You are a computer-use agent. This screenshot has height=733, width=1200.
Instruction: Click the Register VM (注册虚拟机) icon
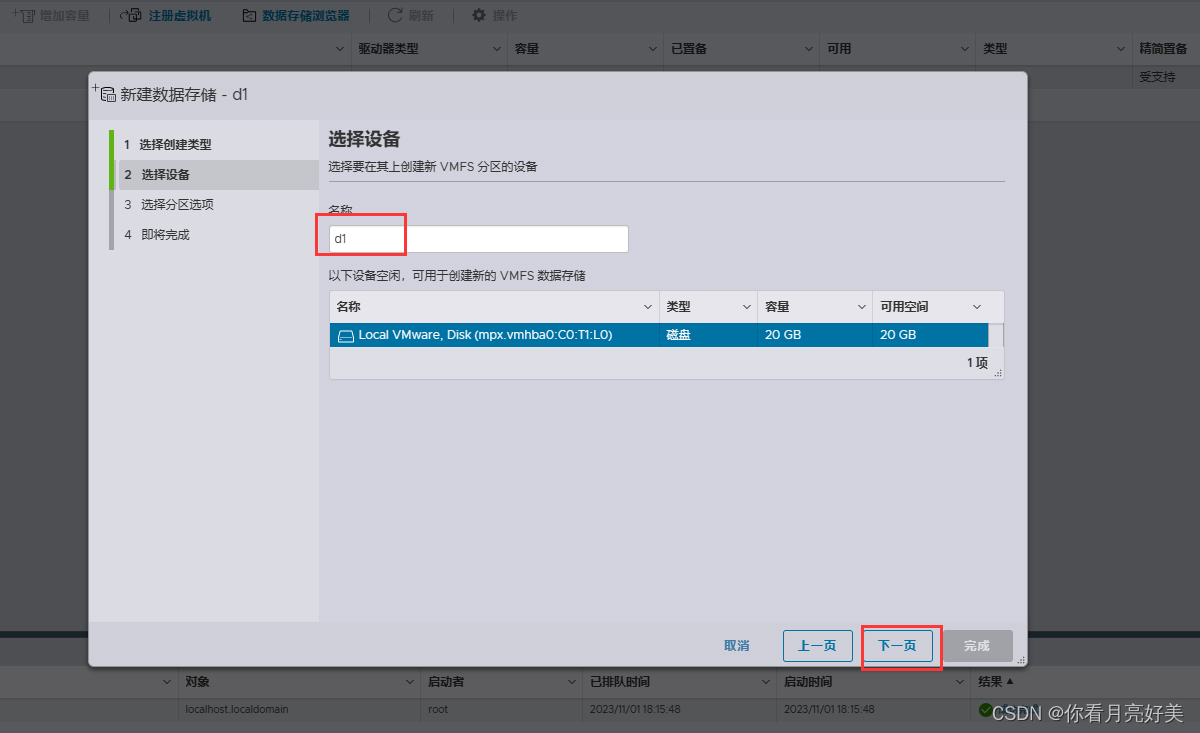point(131,16)
